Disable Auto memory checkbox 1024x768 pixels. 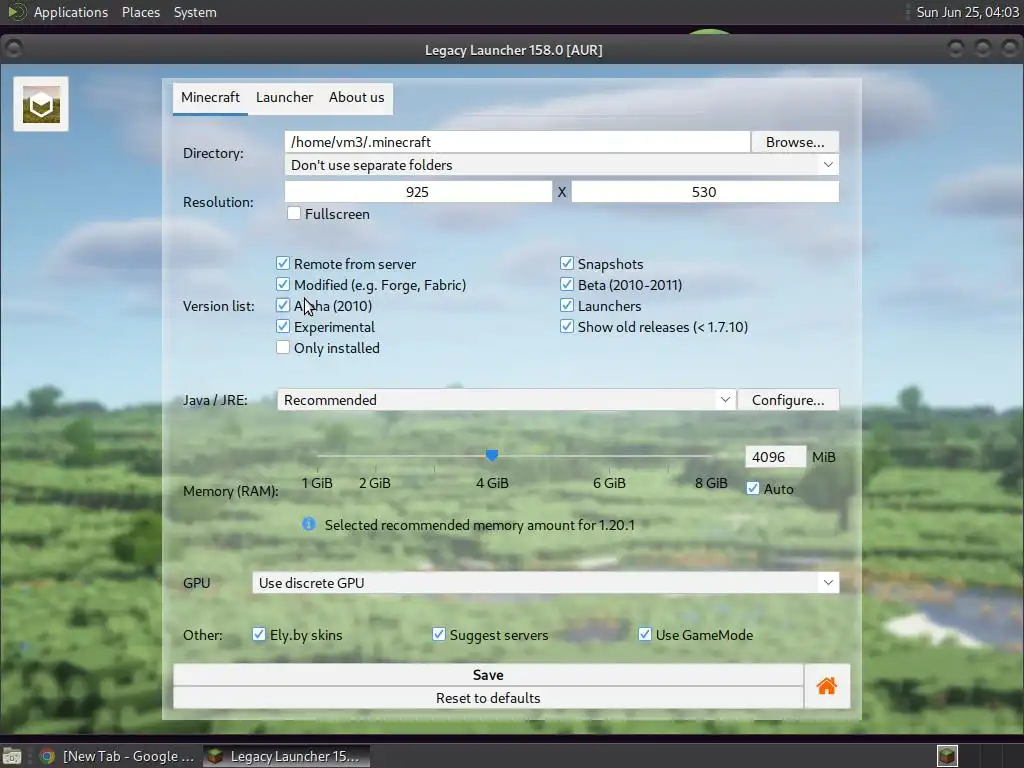pyautogui.click(x=753, y=488)
